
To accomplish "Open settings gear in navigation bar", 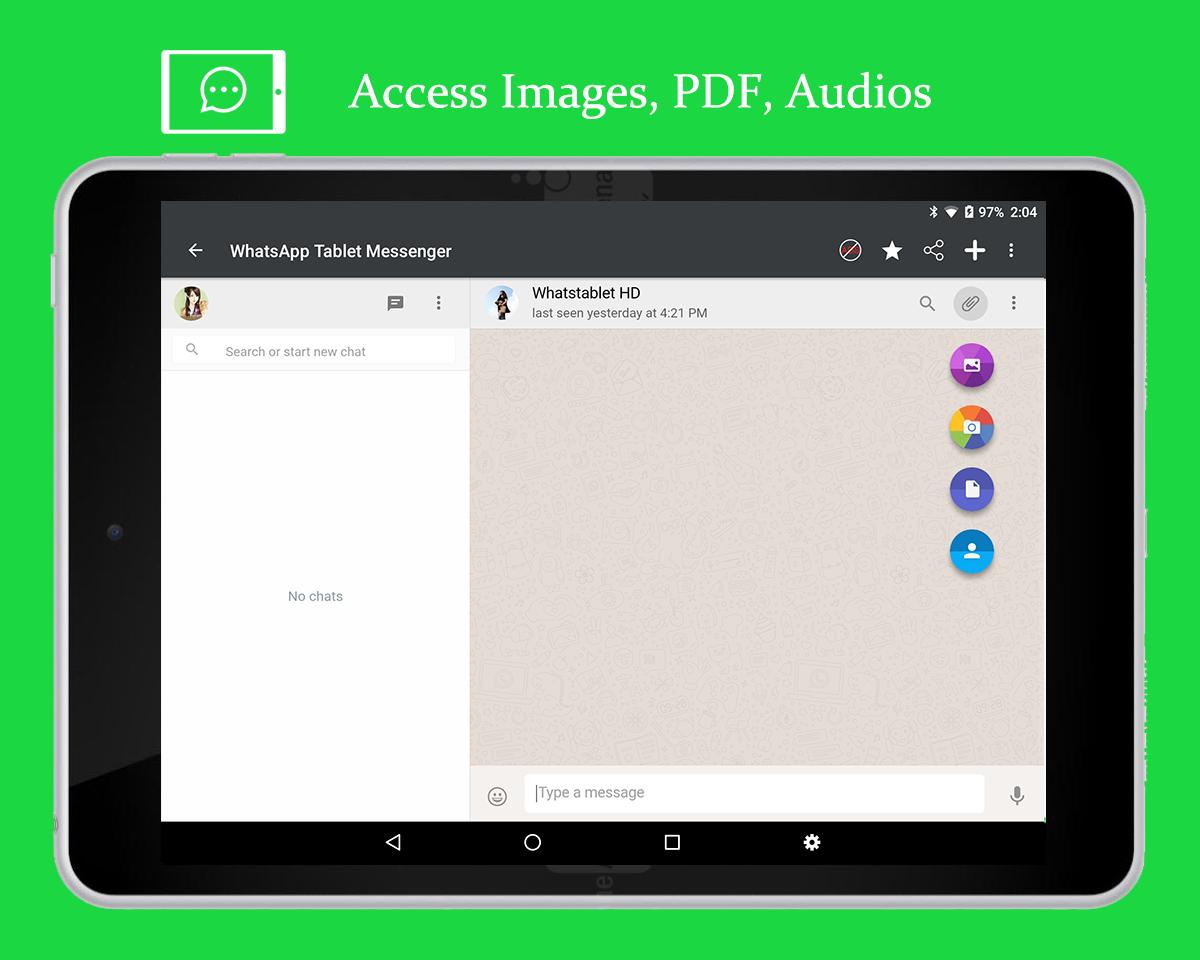I will (812, 843).
